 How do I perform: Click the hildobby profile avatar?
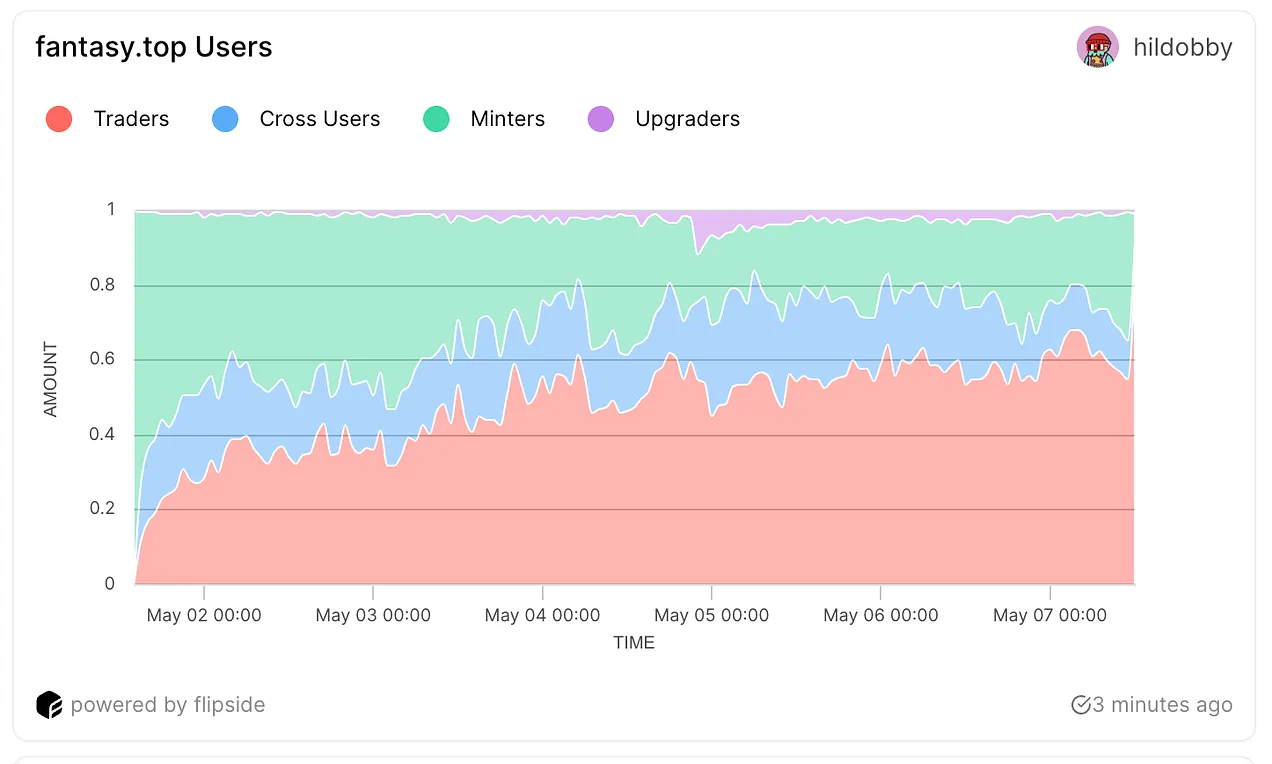point(1097,47)
